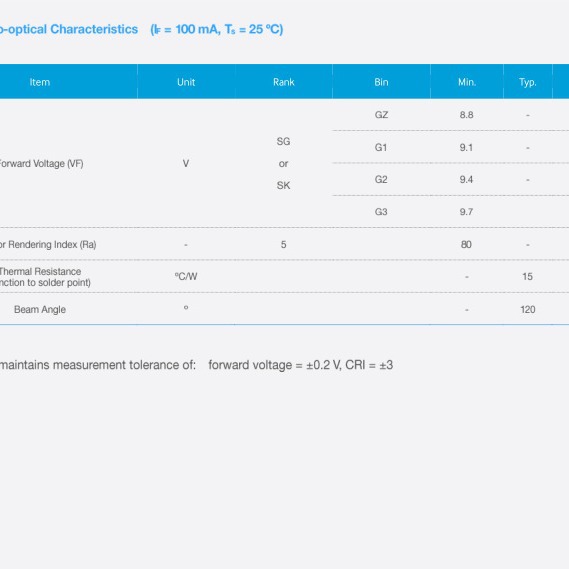Click the Beam Angle row label
The height and width of the screenshot is (569, 569).
[x=40, y=310]
